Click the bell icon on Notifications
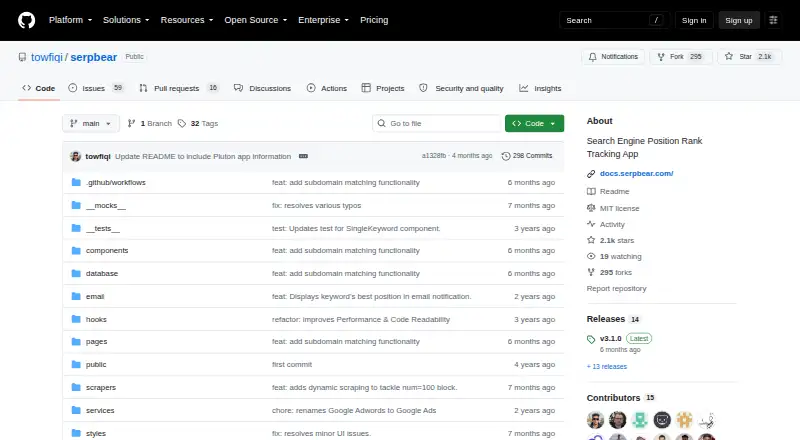800x440 pixels. [x=592, y=57]
